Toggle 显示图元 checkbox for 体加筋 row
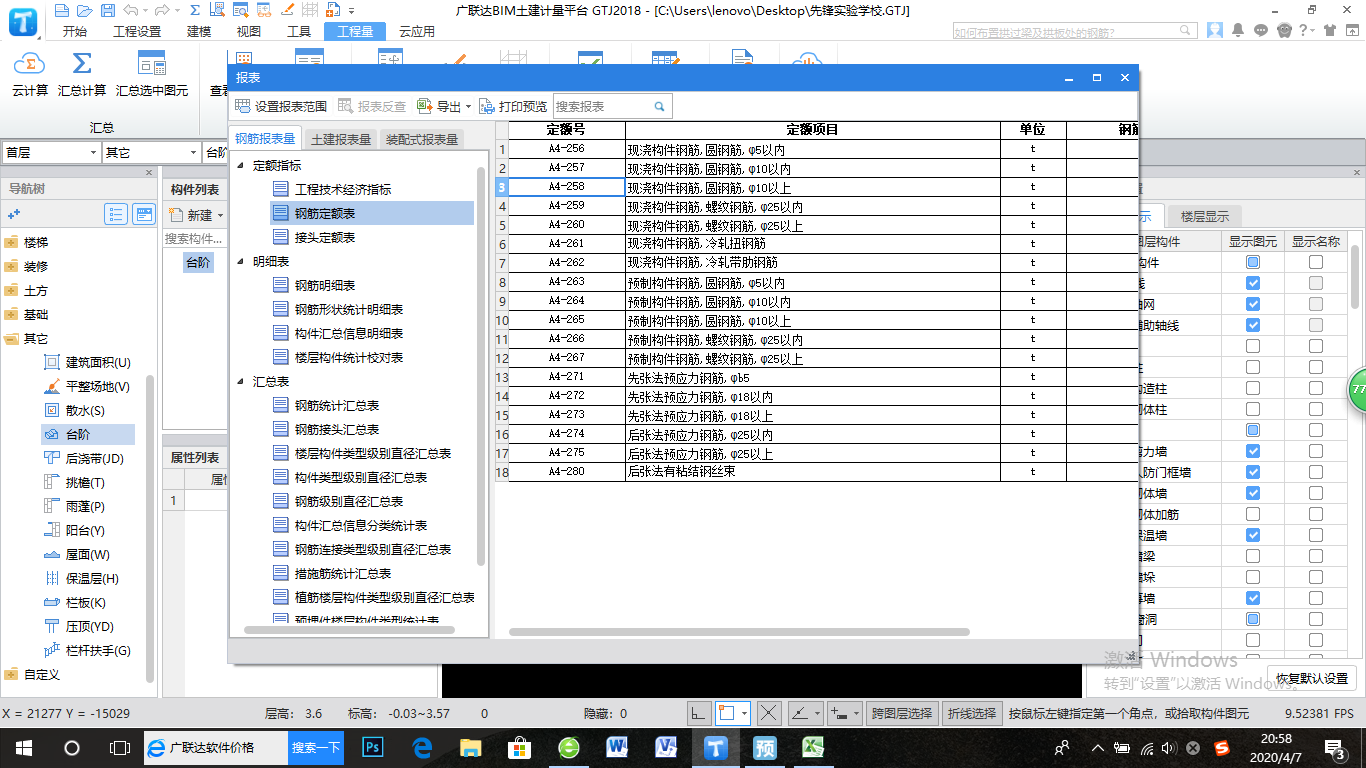The image size is (1366, 768). tap(1253, 514)
